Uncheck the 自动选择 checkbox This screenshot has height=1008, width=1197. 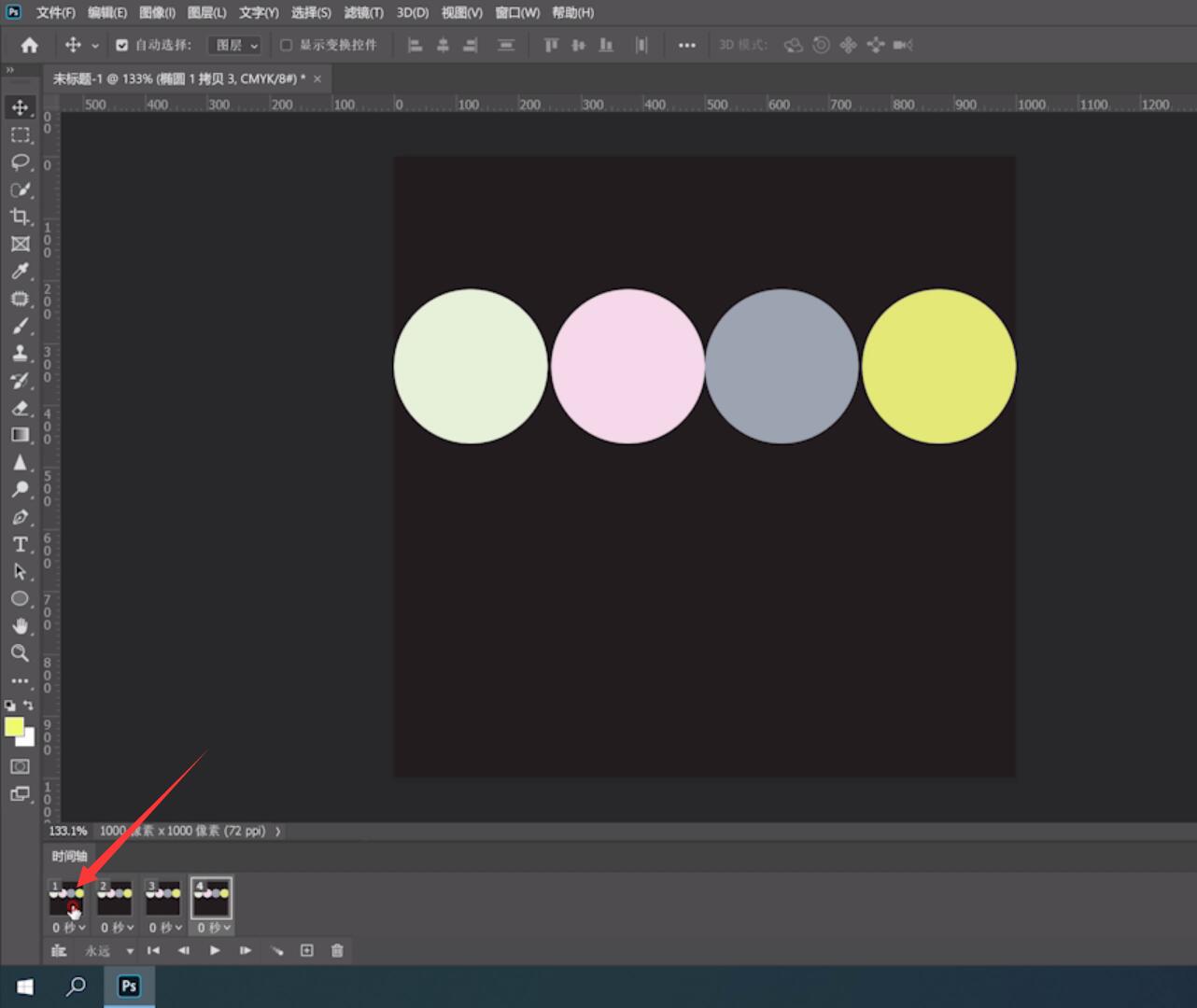122,45
